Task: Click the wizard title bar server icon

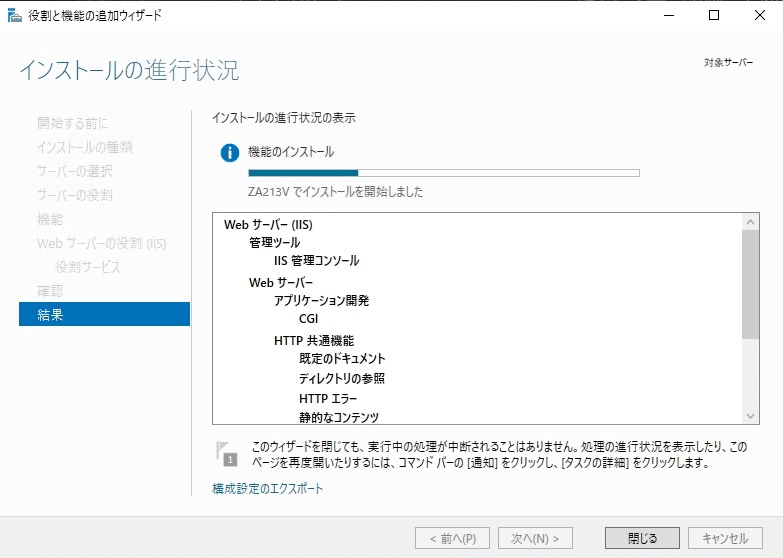Action: (14, 16)
